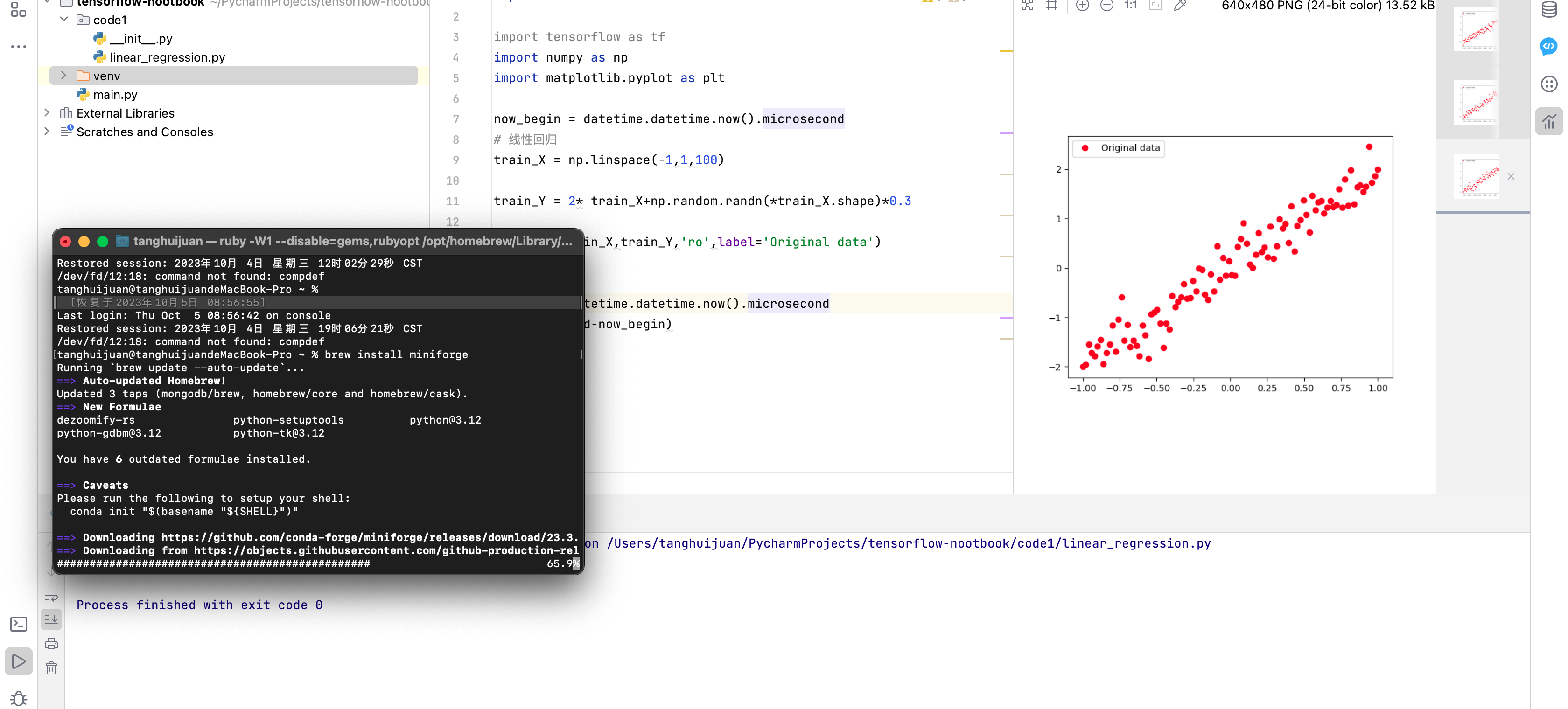
Task: Clear console with the trash icon
Action: 51,667
